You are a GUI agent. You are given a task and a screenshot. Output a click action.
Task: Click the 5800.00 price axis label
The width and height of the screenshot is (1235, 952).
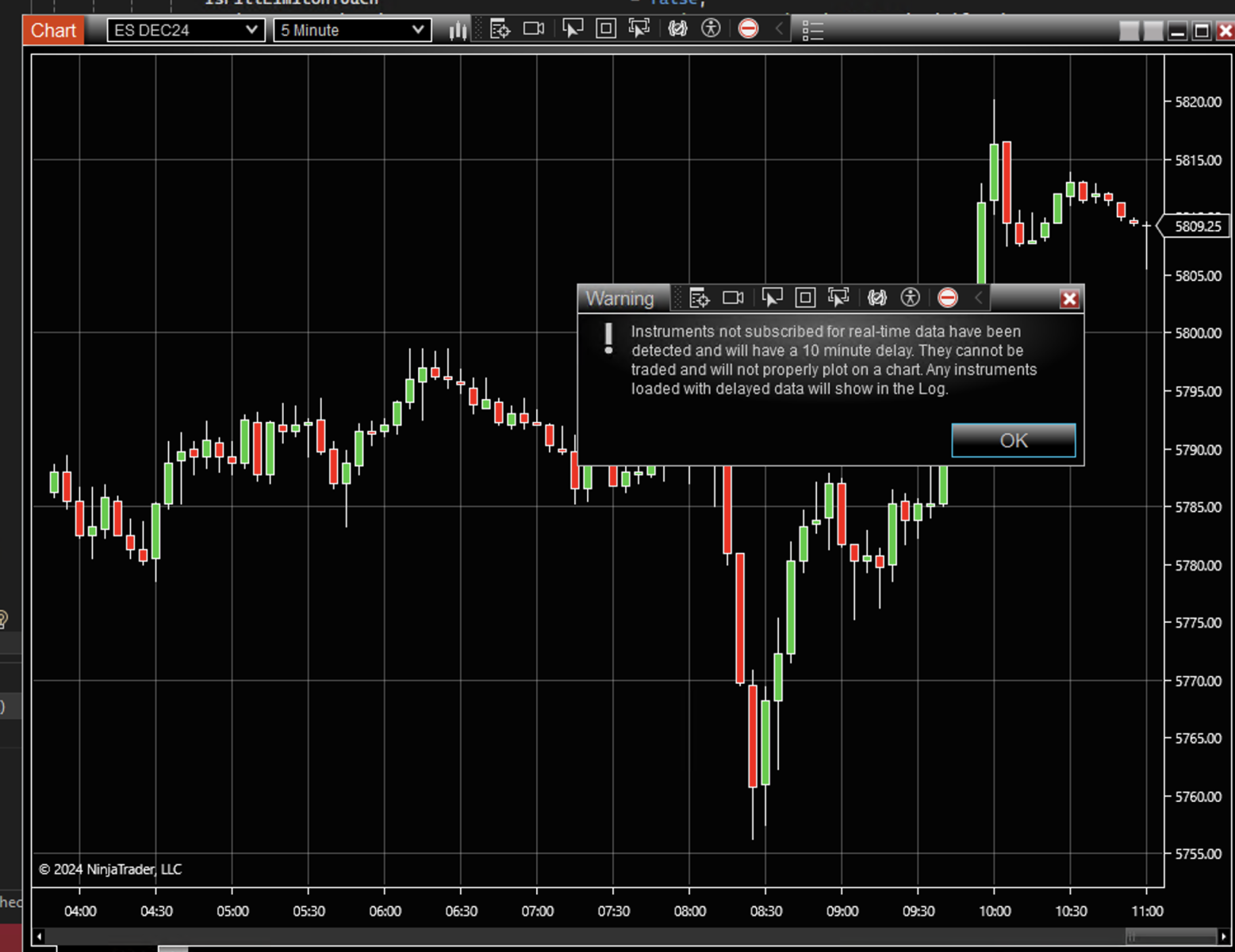[1198, 333]
